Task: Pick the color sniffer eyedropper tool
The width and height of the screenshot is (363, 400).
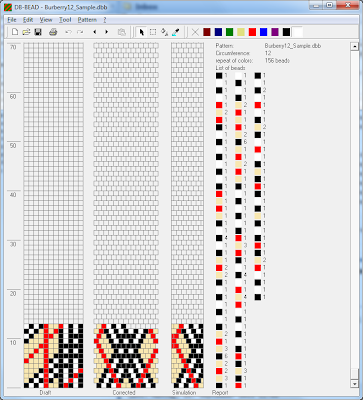Action: [x=176, y=32]
